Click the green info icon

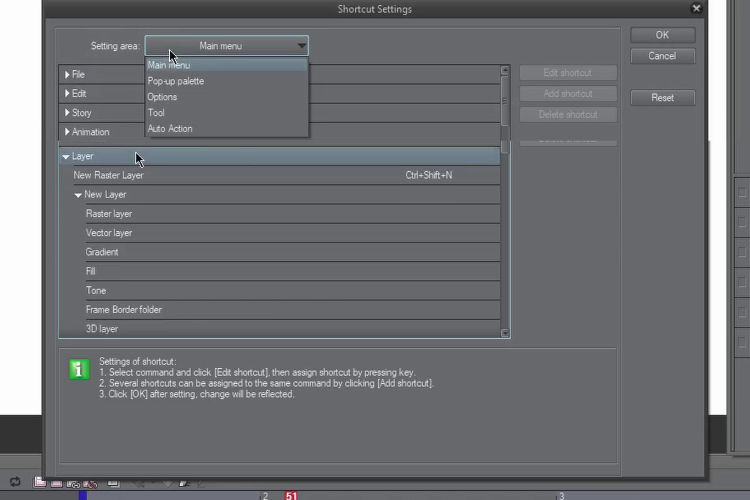click(79, 369)
